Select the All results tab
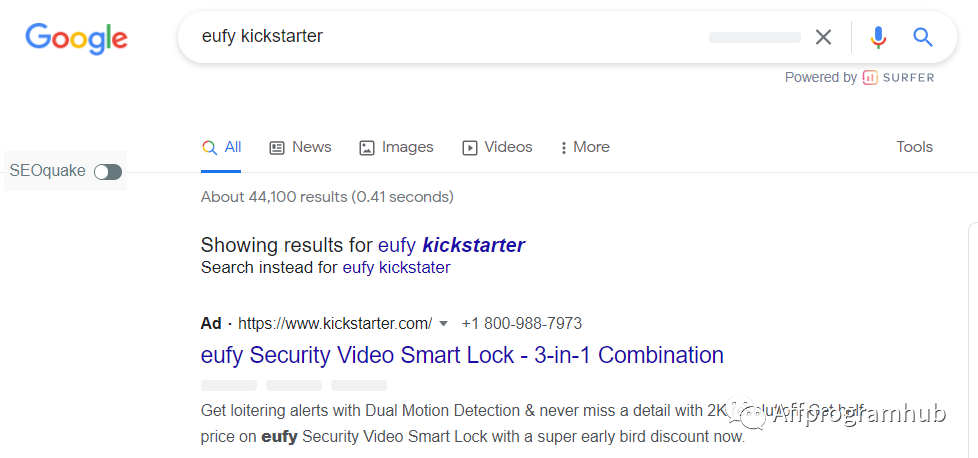This screenshot has width=978, height=458. pos(221,147)
